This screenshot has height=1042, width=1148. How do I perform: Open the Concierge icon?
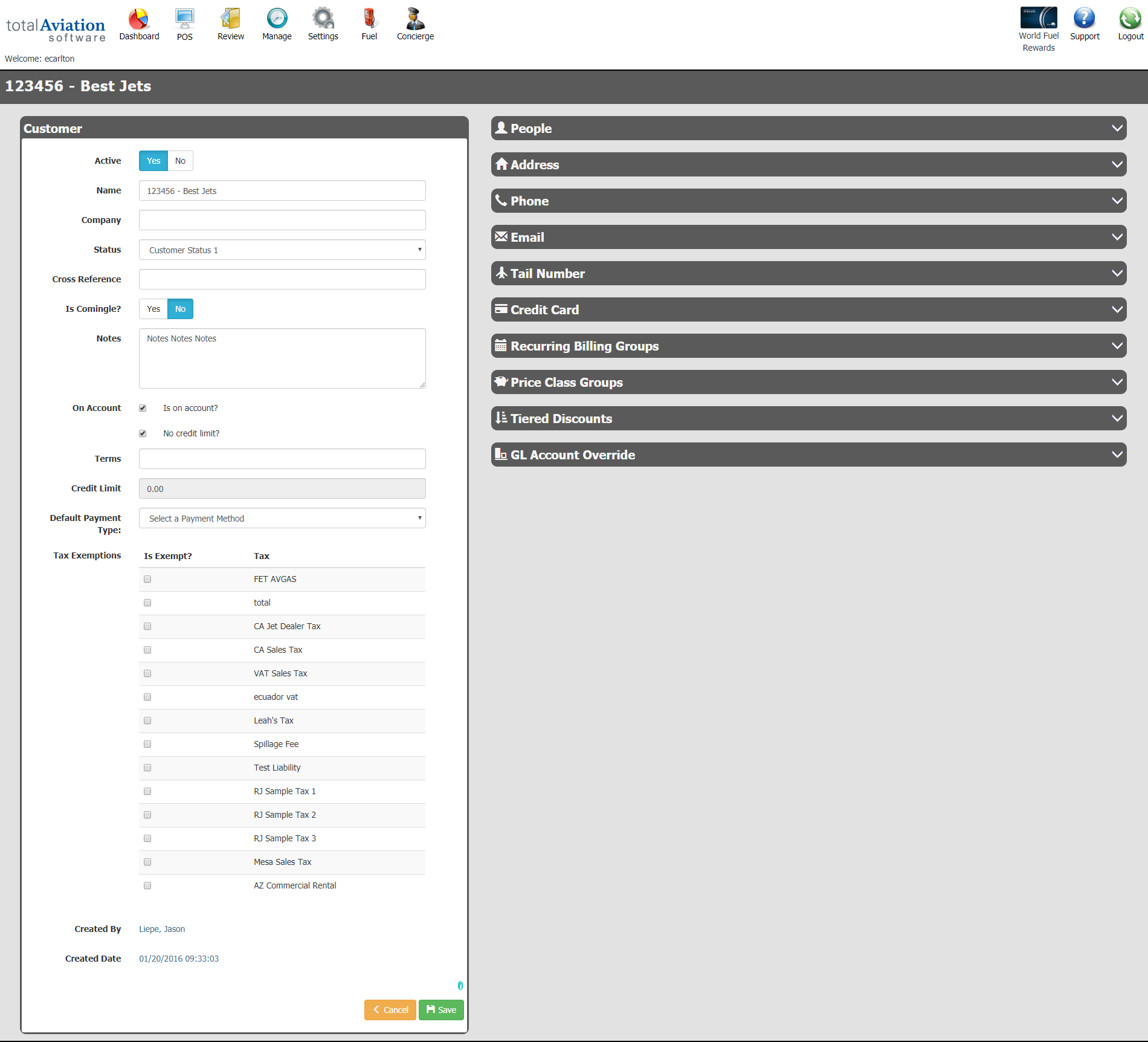pyautogui.click(x=415, y=19)
